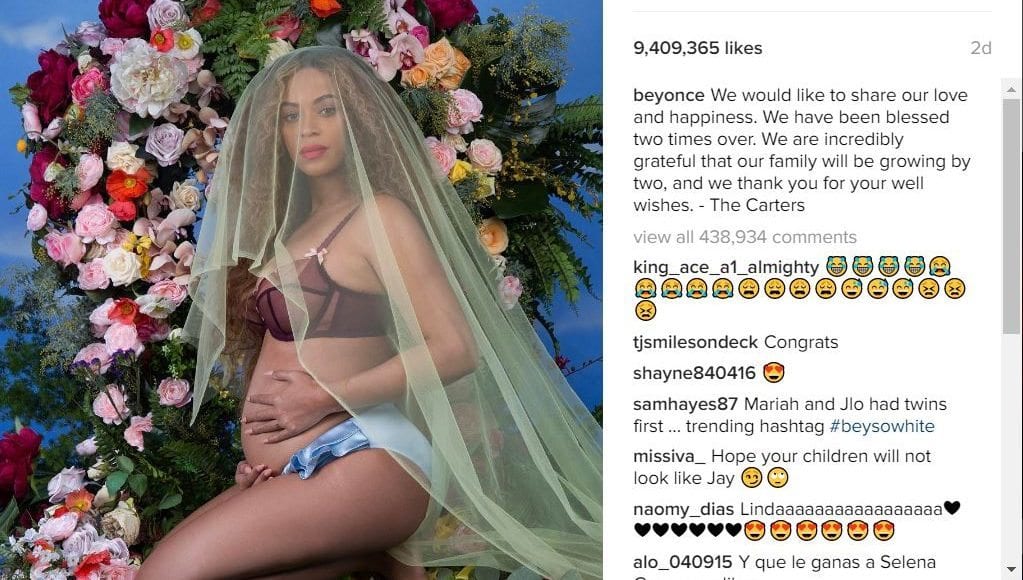Click the pregnancy announcement photo
The width and height of the screenshot is (1023, 580).
click(x=301, y=290)
